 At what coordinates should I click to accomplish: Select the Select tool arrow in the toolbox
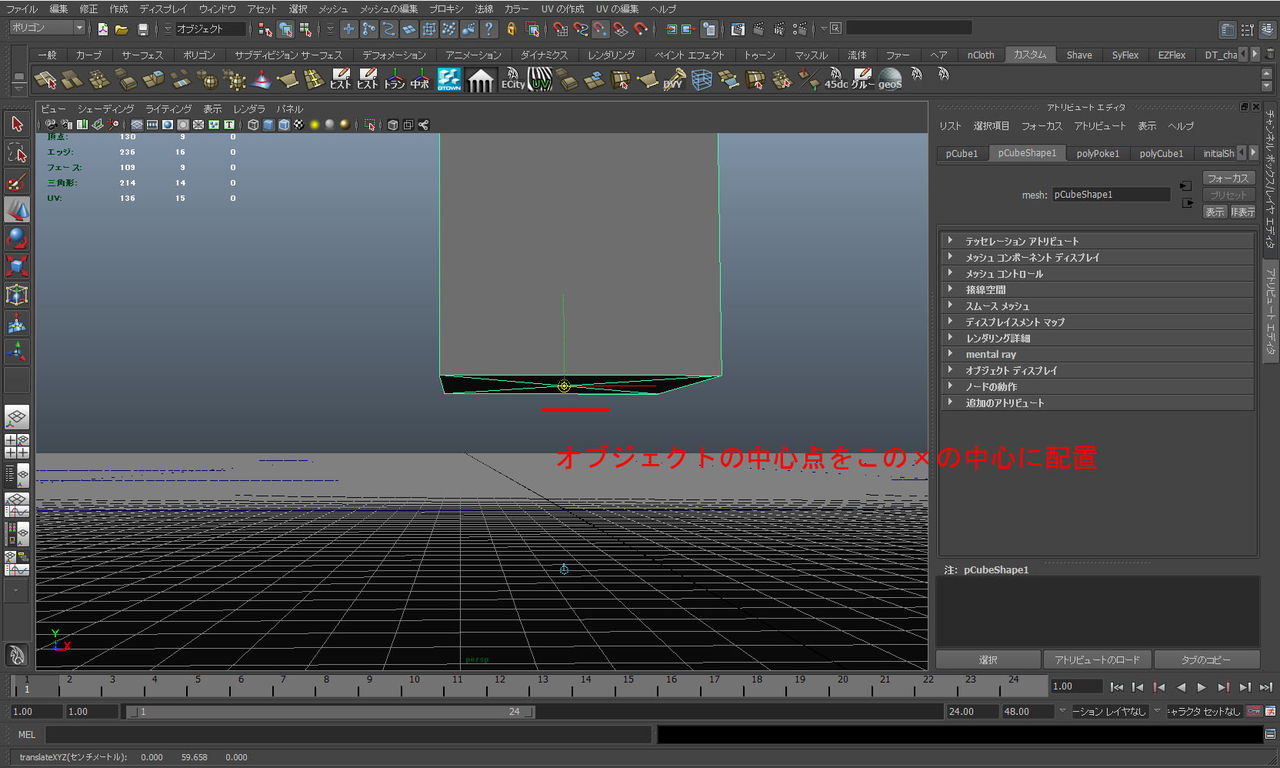(x=17, y=123)
